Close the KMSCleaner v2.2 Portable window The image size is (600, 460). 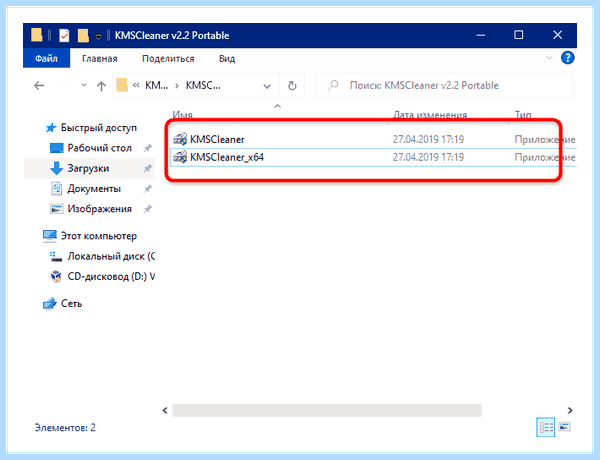pyautogui.click(x=558, y=35)
